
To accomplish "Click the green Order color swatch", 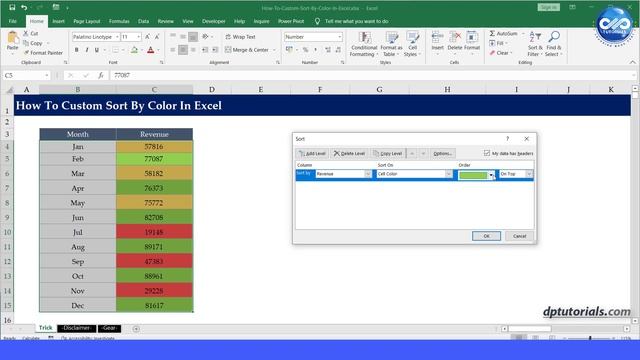I will pyautogui.click(x=473, y=175).
